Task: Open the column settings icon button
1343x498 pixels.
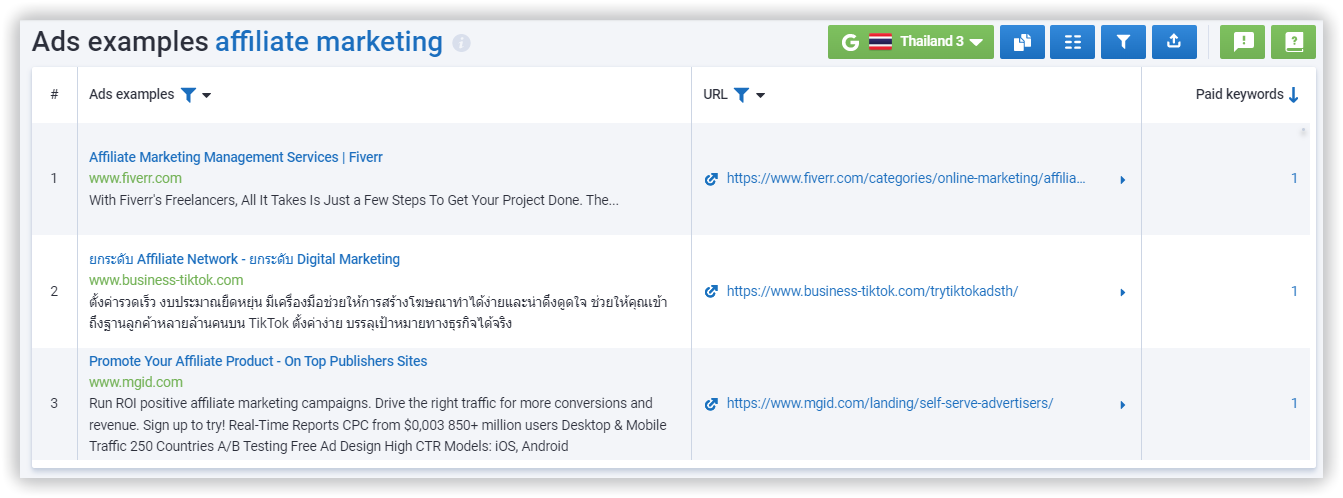Action: point(1073,42)
